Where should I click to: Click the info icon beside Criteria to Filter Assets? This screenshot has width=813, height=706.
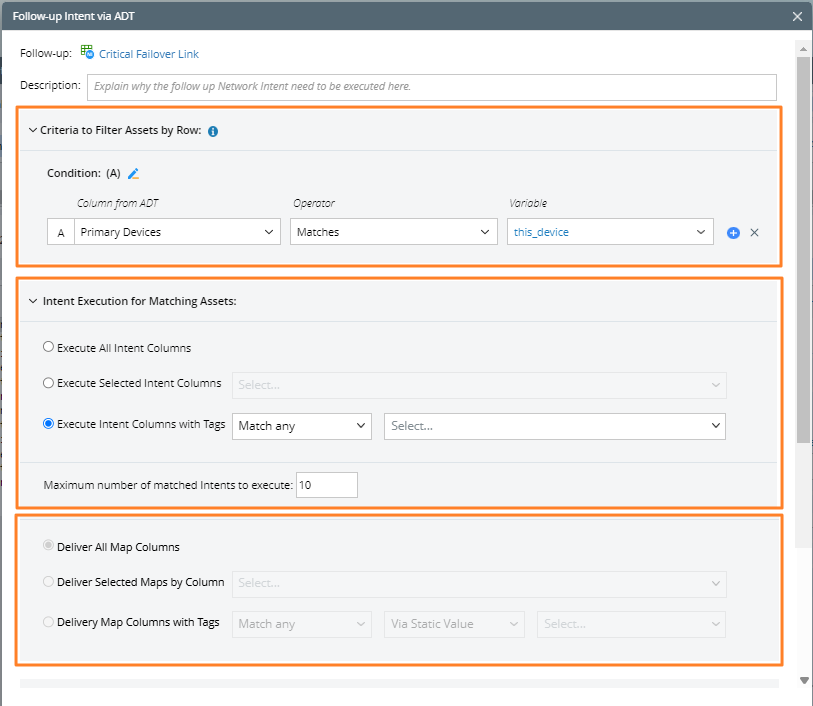(213, 131)
